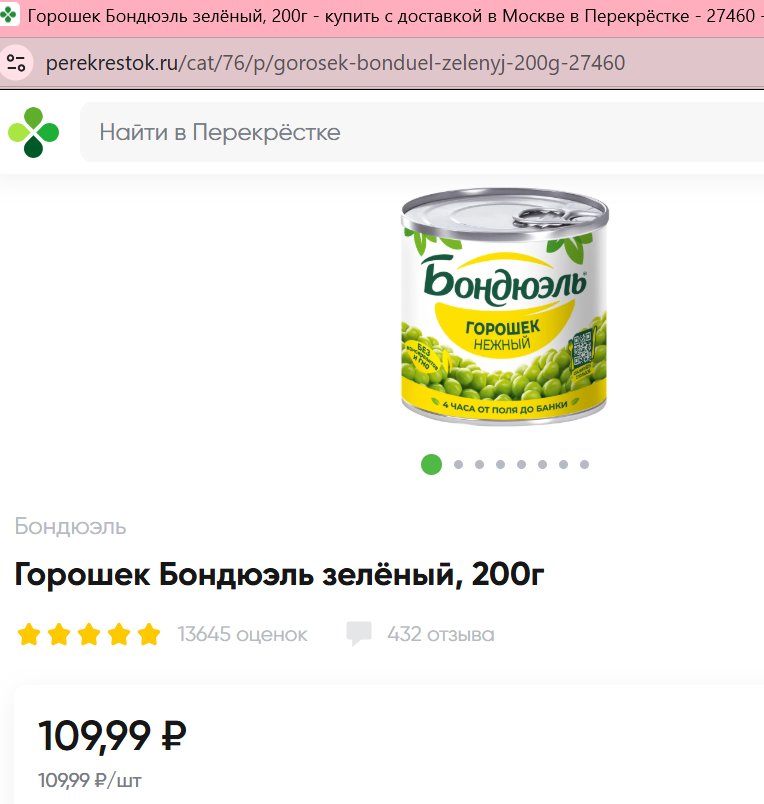Select the last image carousel dot
Image resolution: width=764 pixels, height=804 pixels.
584,465
